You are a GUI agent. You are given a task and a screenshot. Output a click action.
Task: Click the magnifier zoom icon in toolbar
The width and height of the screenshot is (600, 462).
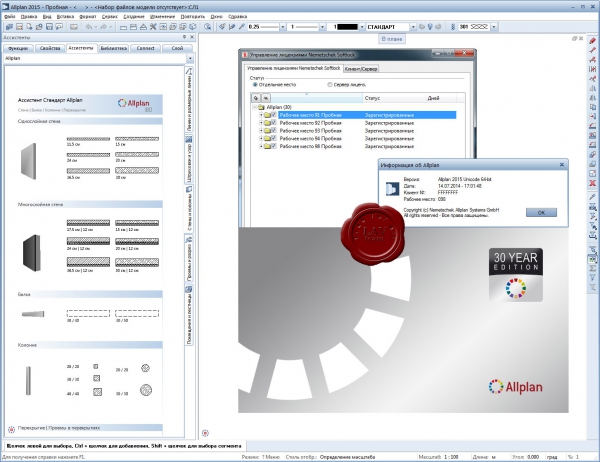pos(207,27)
